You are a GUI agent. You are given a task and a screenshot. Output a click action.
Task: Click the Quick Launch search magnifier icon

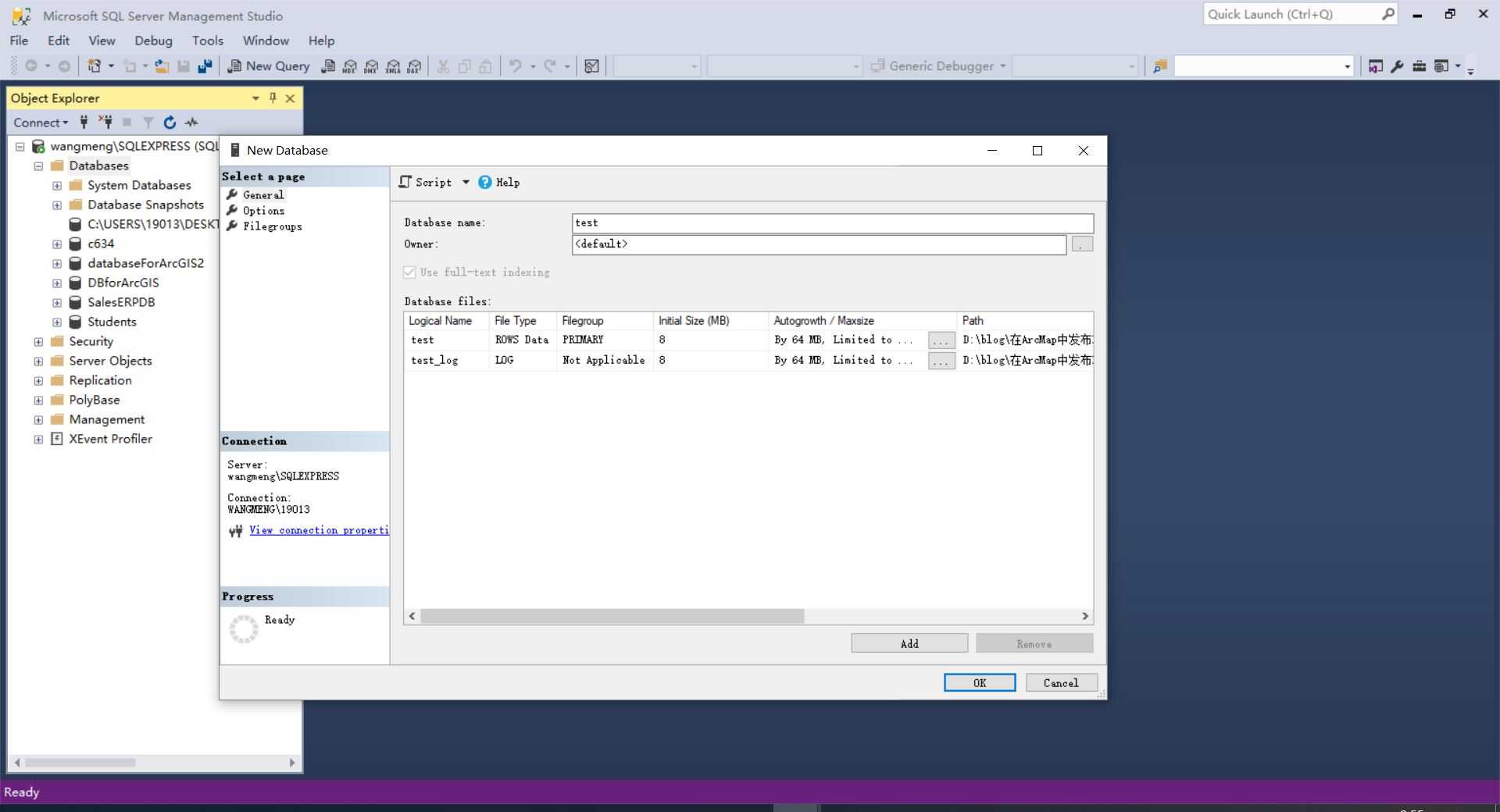click(1387, 14)
